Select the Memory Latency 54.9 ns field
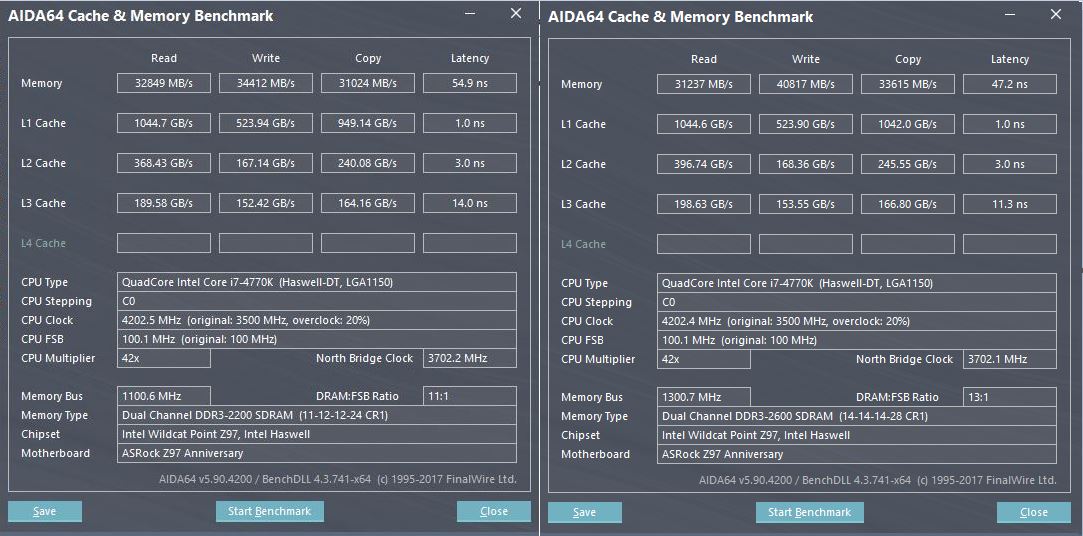The width and height of the screenshot is (1083, 536). (469, 83)
